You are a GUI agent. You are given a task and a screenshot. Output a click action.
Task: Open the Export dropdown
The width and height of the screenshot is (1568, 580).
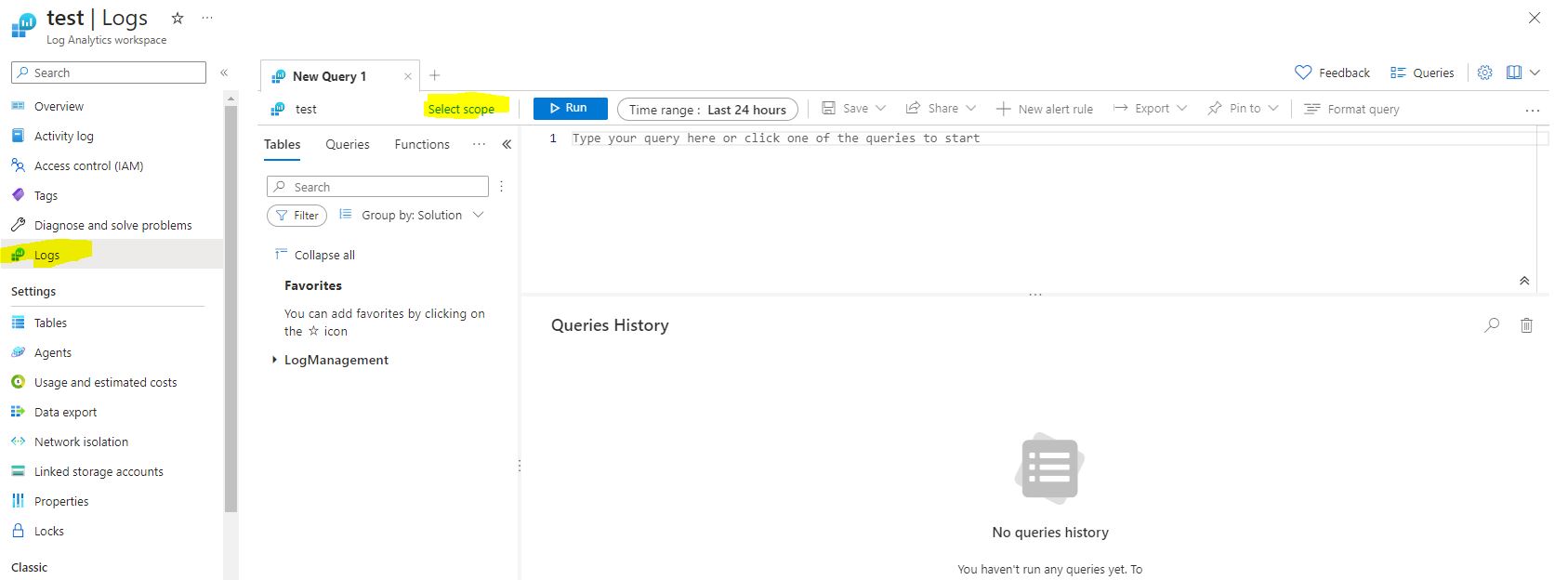click(x=1151, y=109)
